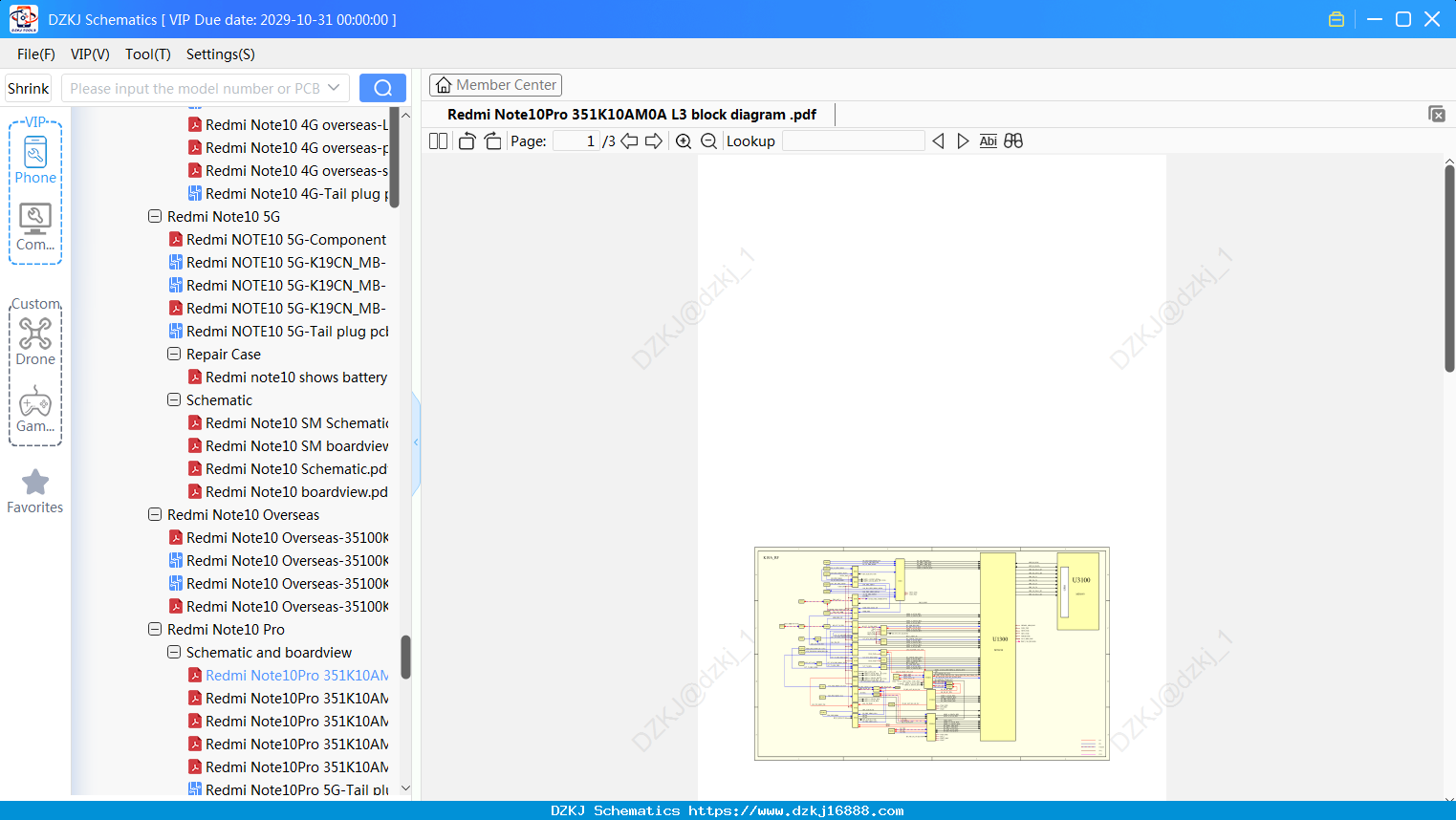
Task: Open the model number dropdown arrow
Action: coord(334,88)
